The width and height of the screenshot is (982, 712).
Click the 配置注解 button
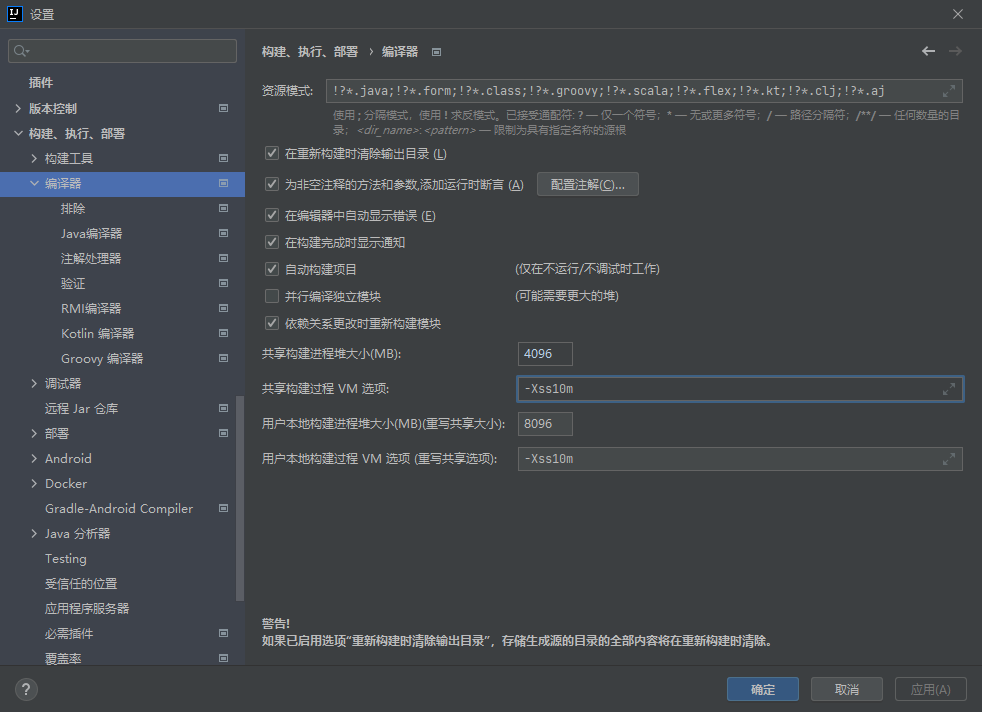587,184
